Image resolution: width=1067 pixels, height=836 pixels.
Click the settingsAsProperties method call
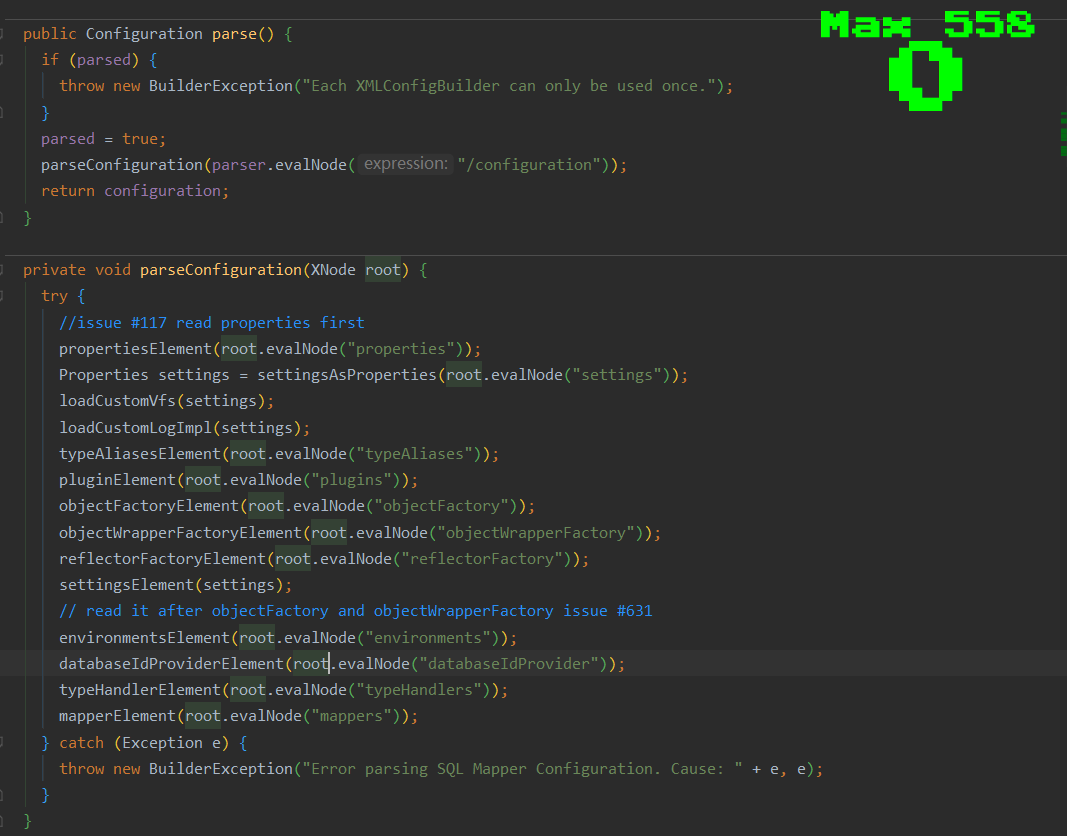(x=347, y=375)
